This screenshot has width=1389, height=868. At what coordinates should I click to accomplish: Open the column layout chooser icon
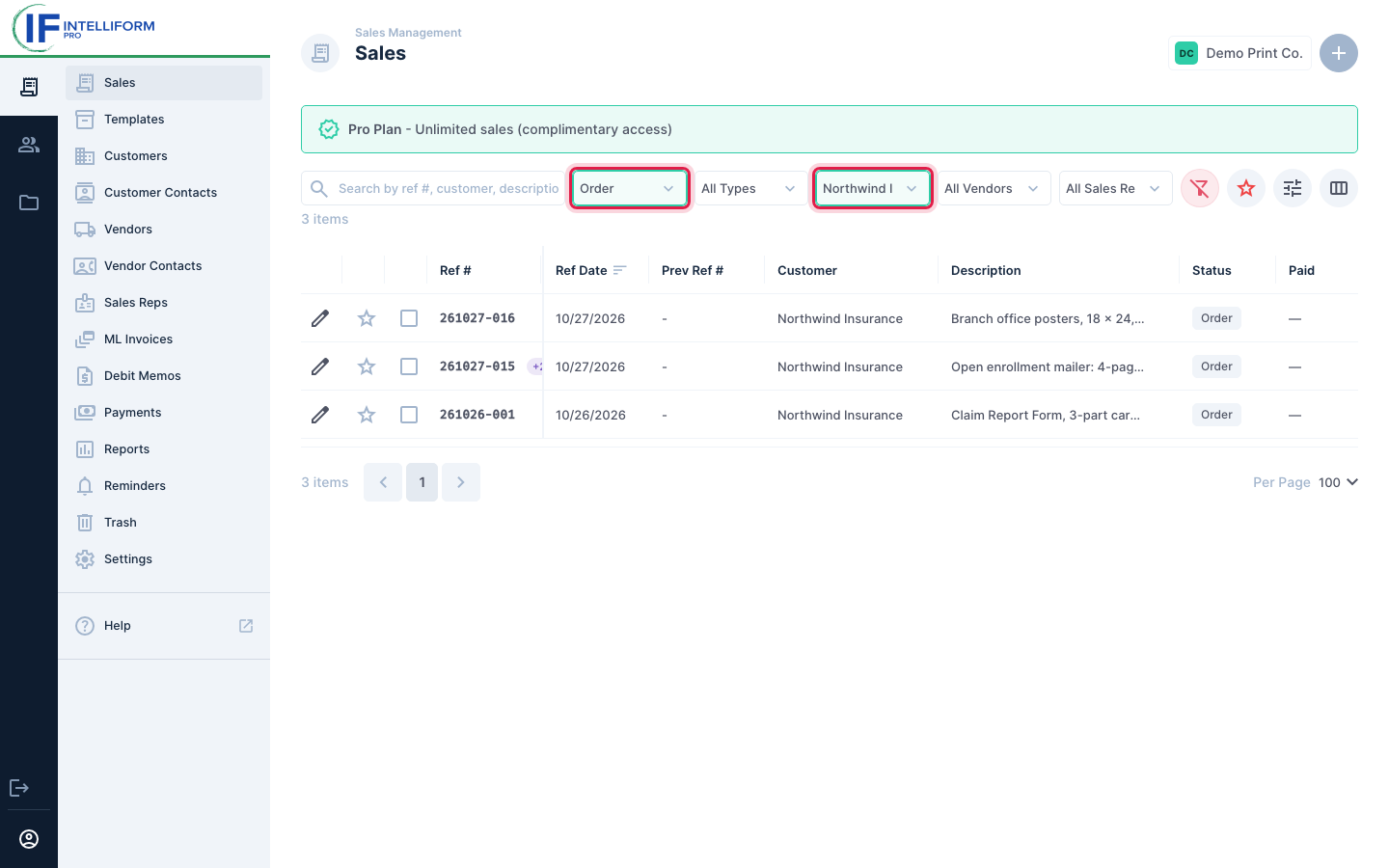click(1339, 188)
